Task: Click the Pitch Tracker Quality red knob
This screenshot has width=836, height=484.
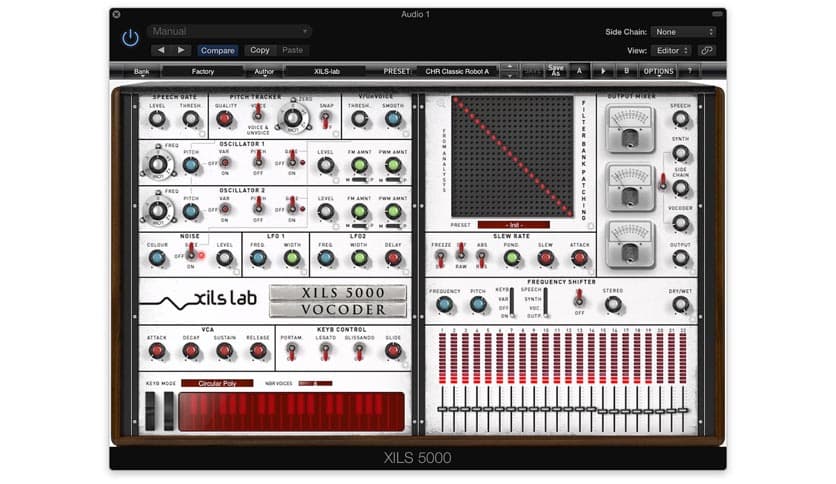Action: click(224, 119)
